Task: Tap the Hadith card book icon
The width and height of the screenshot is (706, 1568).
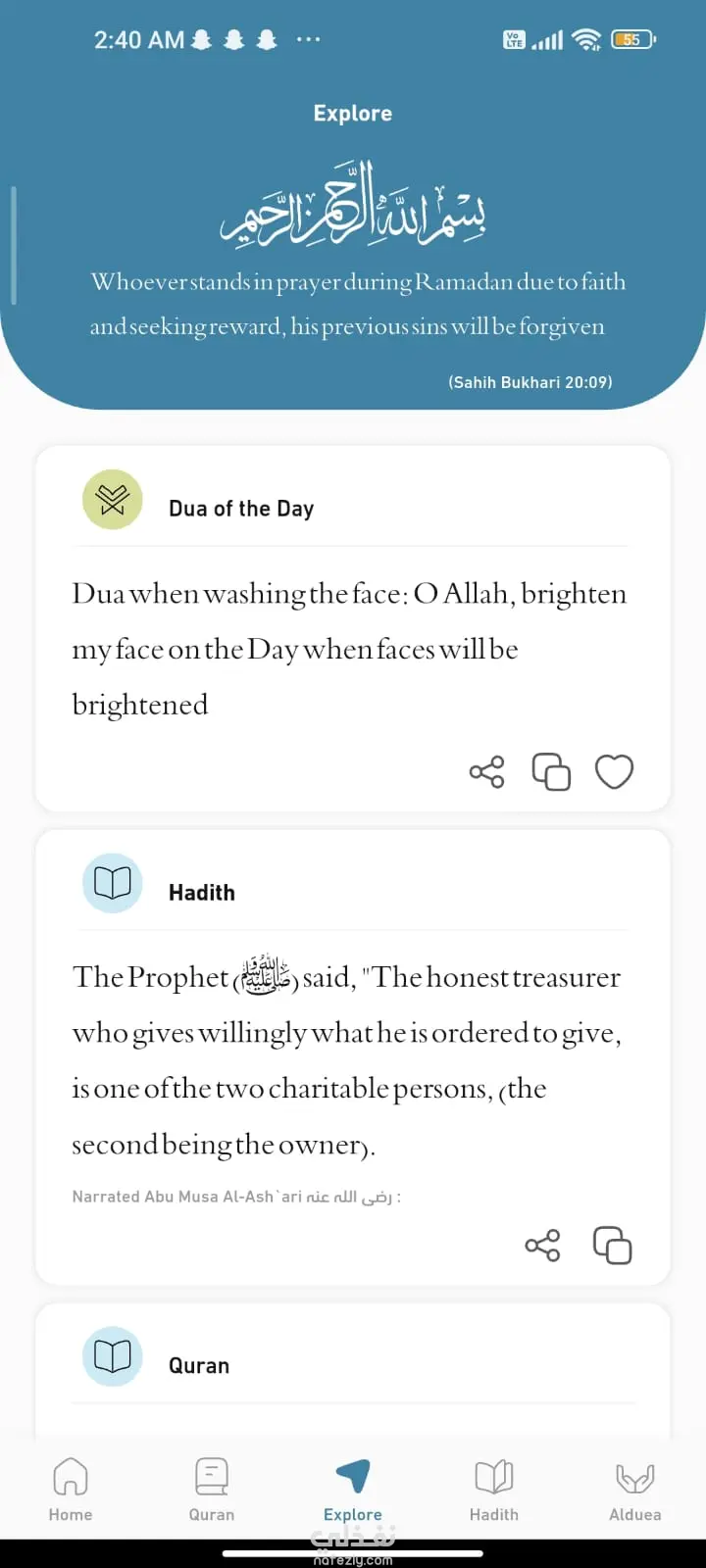Action: tap(113, 883)
